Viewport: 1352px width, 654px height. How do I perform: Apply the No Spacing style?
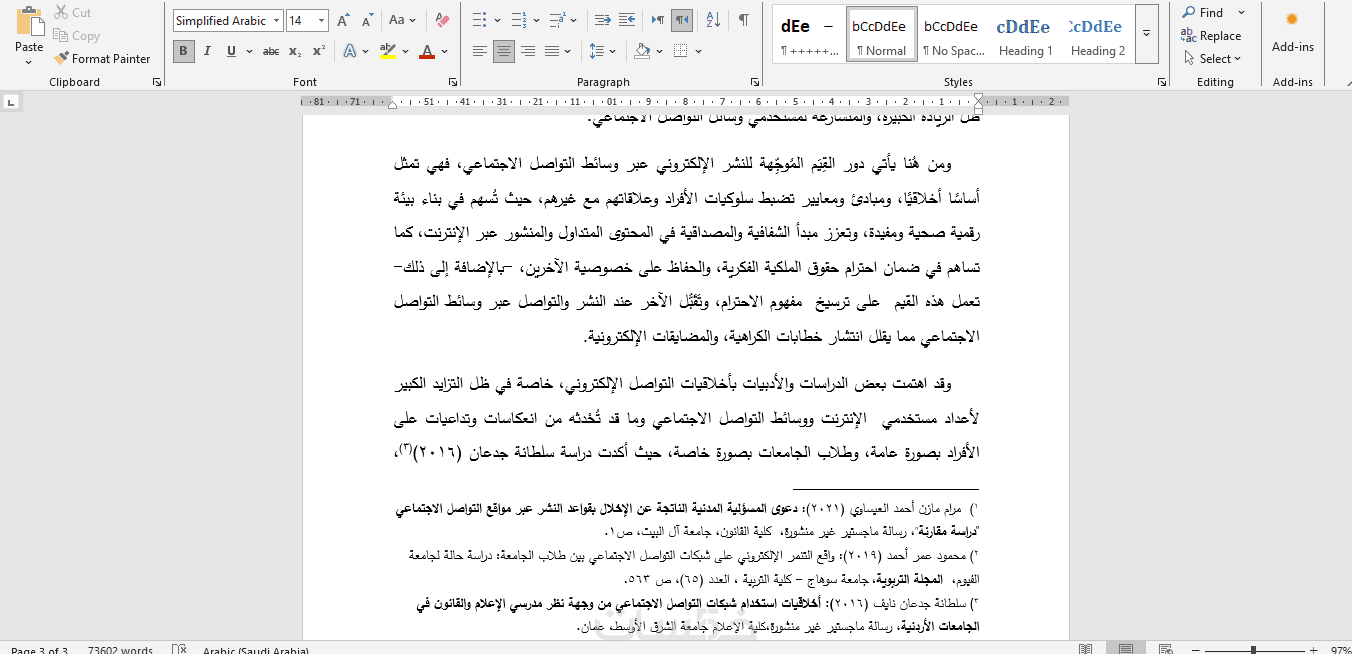(x=951, y=35)
